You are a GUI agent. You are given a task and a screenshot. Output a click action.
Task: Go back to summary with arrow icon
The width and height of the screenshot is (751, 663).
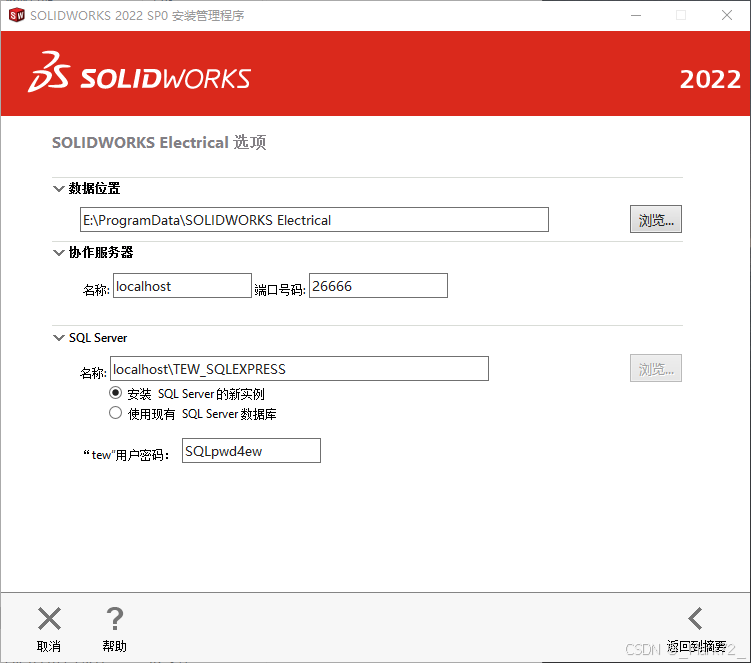[x=695, y=618]
